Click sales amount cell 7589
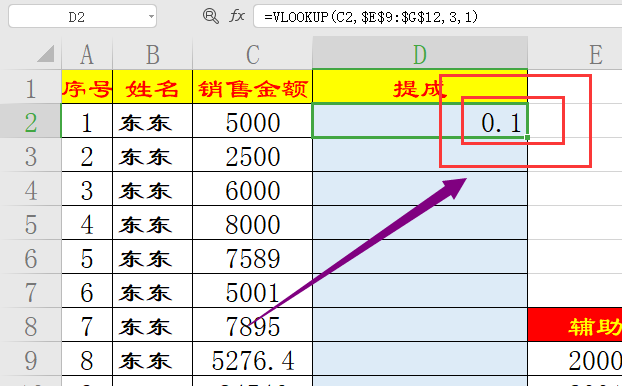The height and width of the screenshot is (386, 622). click(x=253, y=257)
